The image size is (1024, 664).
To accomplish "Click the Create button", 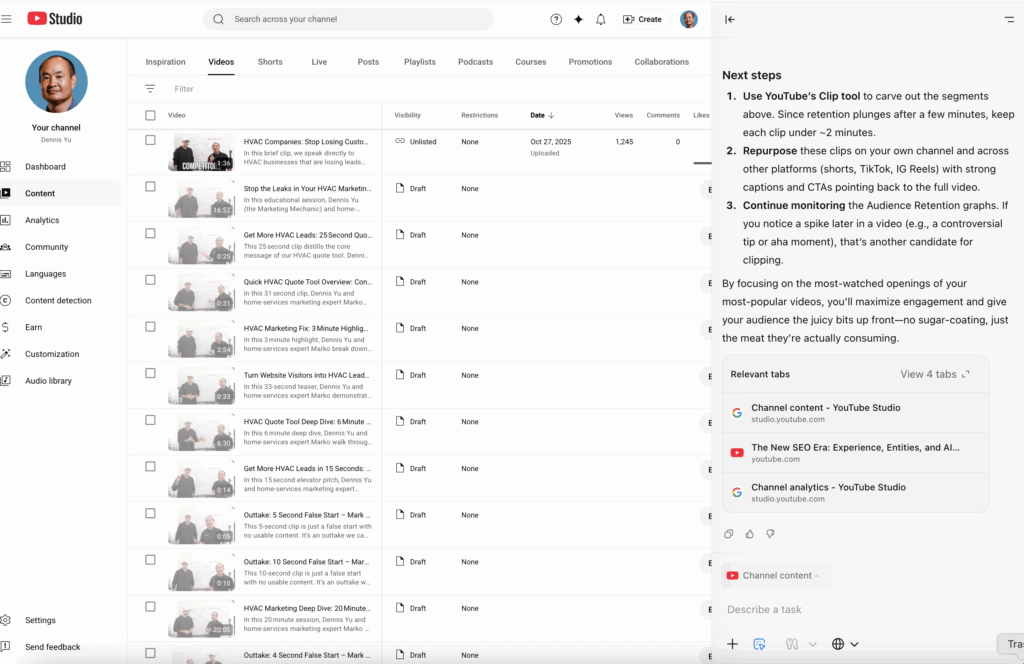I will tap(642, 19).
